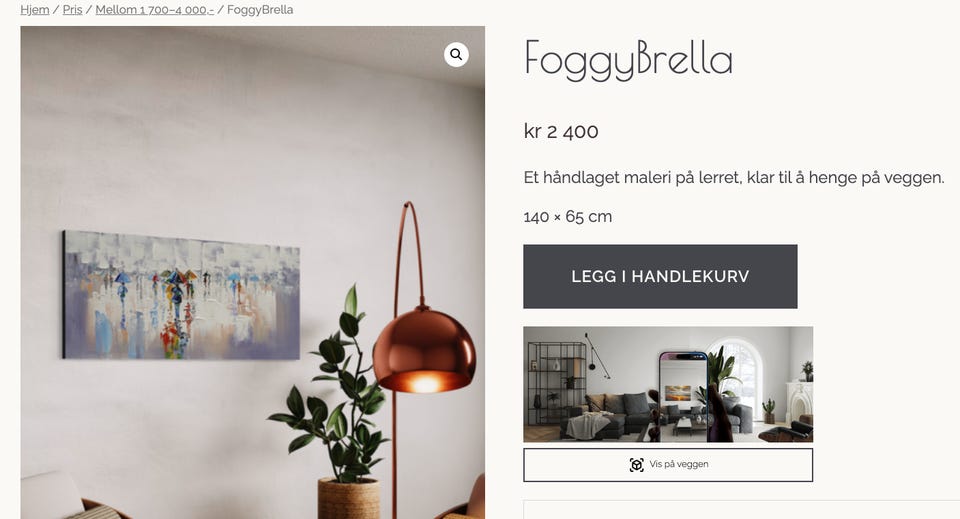Click the kr 2 400 price text
Viewport: 960px width, 519px height.
coord(561,131)
